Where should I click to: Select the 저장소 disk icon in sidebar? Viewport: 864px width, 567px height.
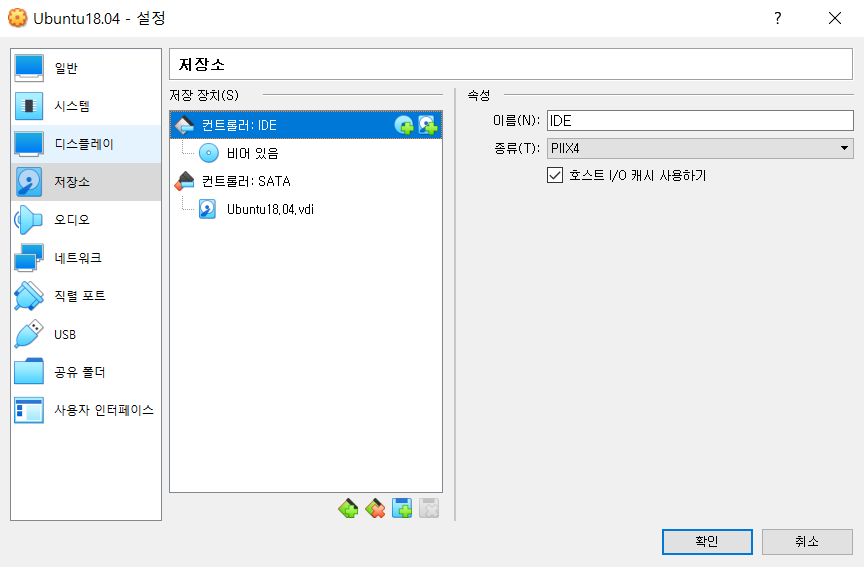pyautogui.click(x=29, y=182)
